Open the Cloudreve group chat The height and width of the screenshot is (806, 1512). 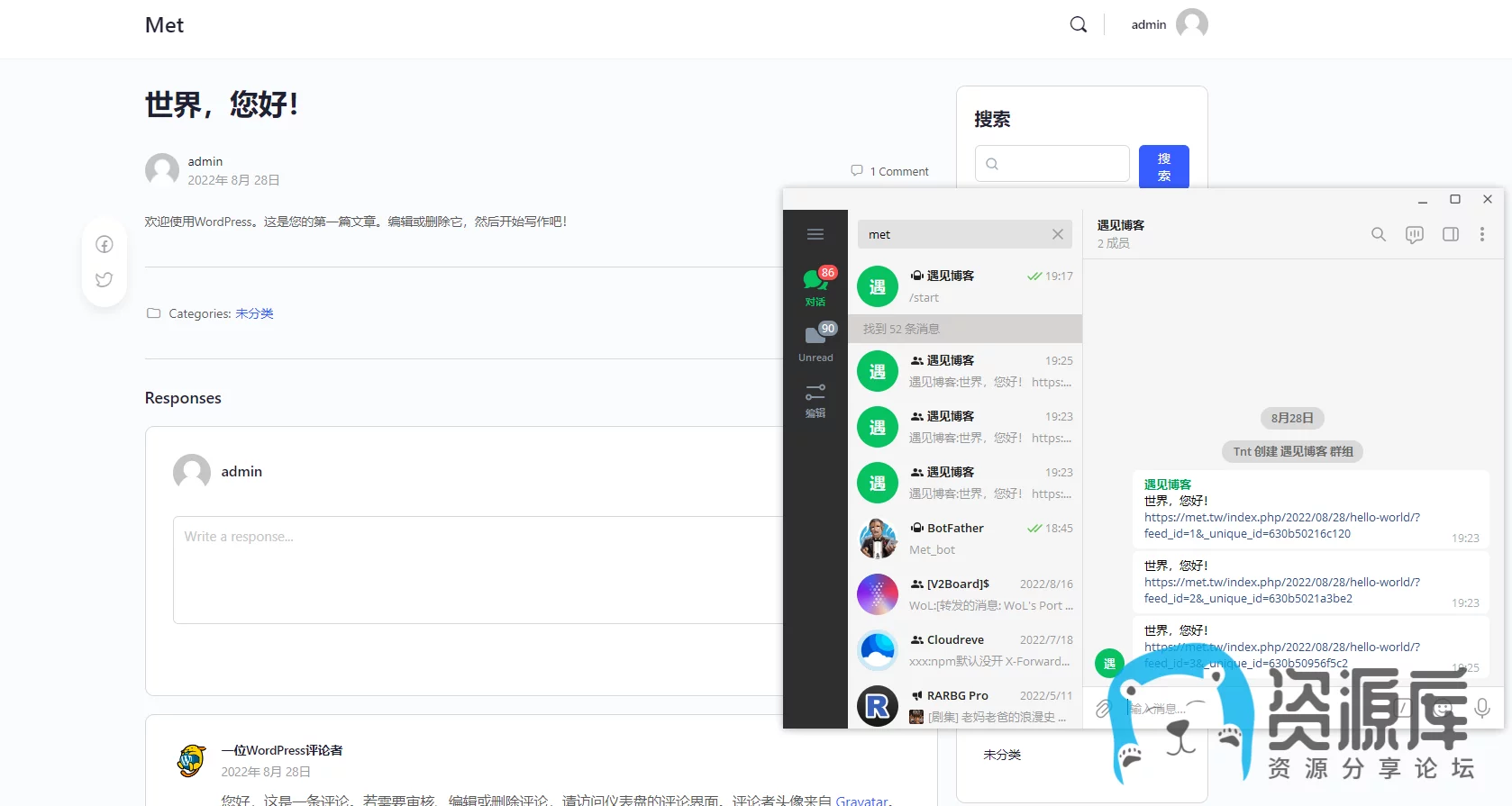(x=964, y=650)
